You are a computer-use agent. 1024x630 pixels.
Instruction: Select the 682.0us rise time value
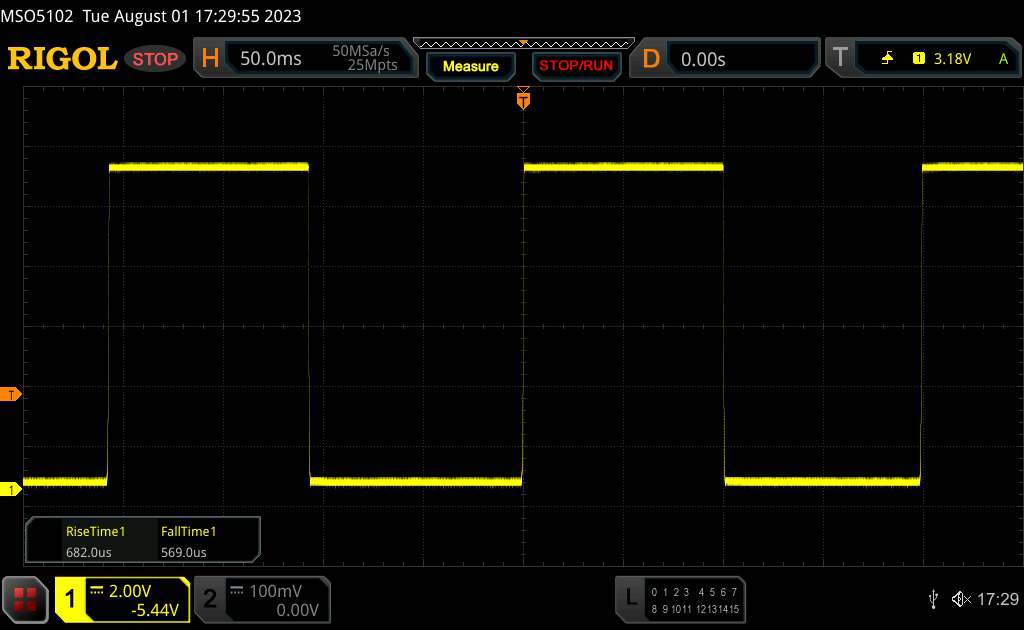89,552
